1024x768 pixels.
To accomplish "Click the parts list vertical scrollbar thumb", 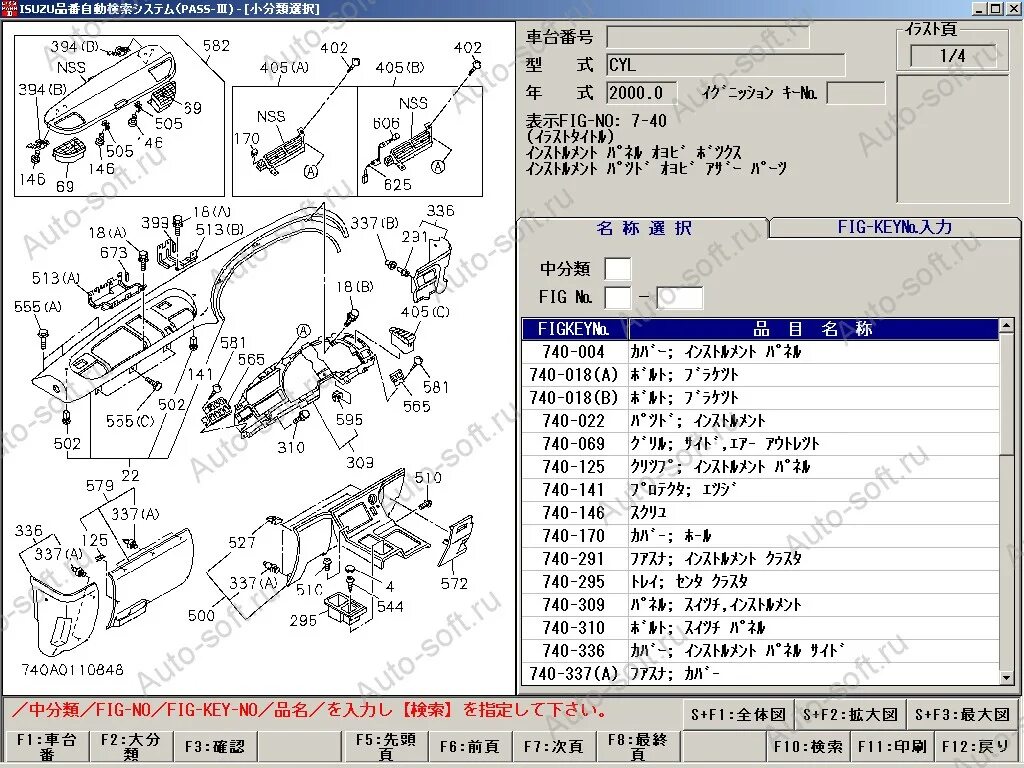I will pyautogui.click(x=1008, y=392).
